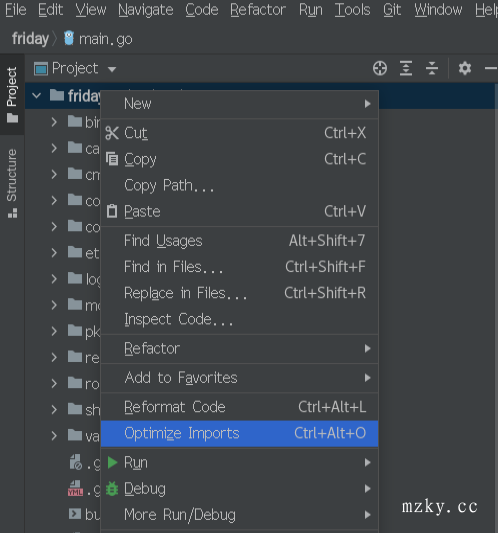Click the Debug bug icon
Viewport: 498px width, 533px height.
pos(112,488)
